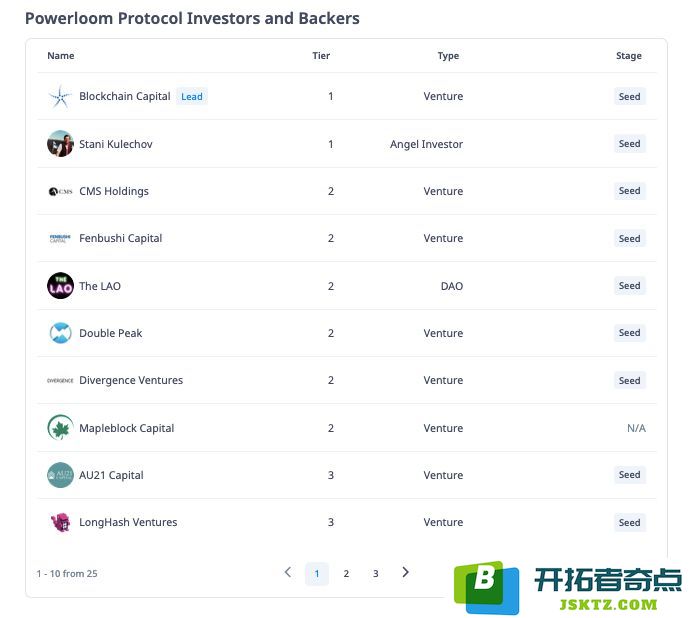Open page 2 of investors
Viewport: 694px width, 618px height.
point(346,574)
